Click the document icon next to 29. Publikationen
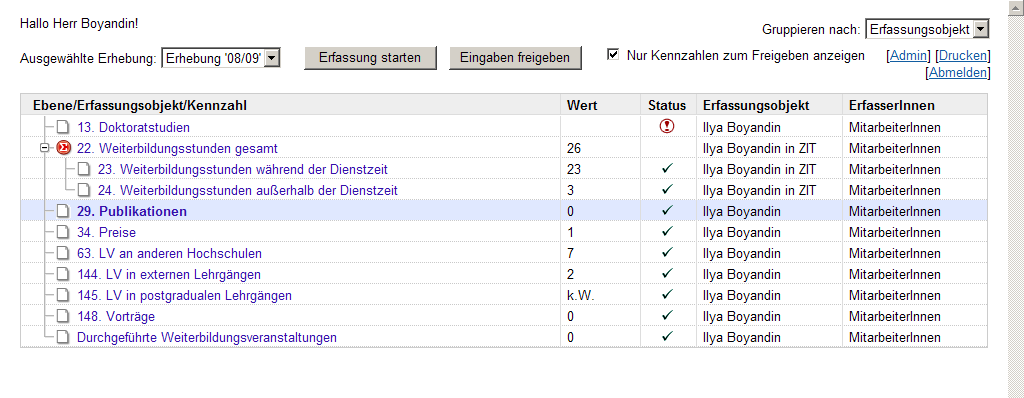 point(63,211)
